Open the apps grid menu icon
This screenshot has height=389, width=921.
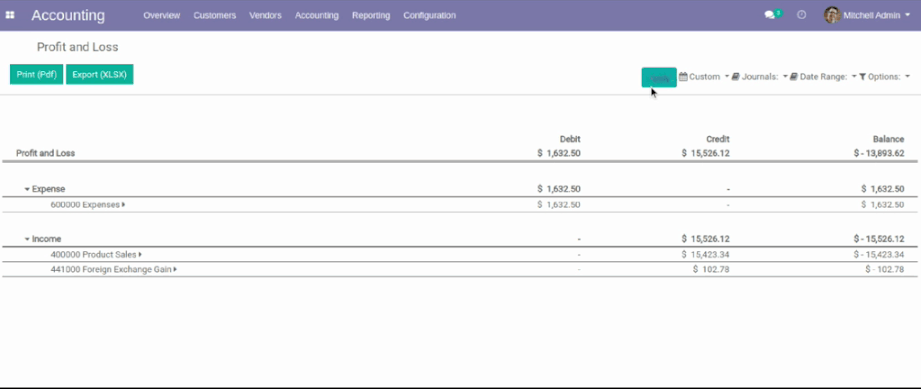tap(10, 15)
